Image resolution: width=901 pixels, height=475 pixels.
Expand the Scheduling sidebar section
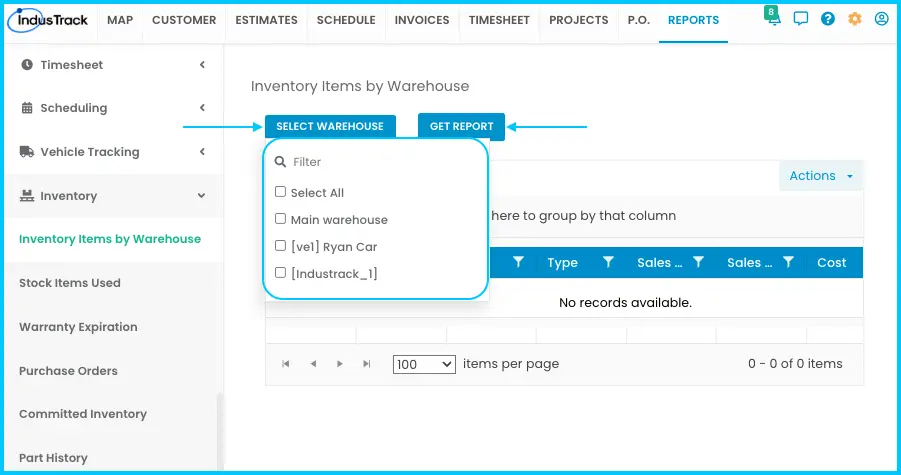click(114, 108)
